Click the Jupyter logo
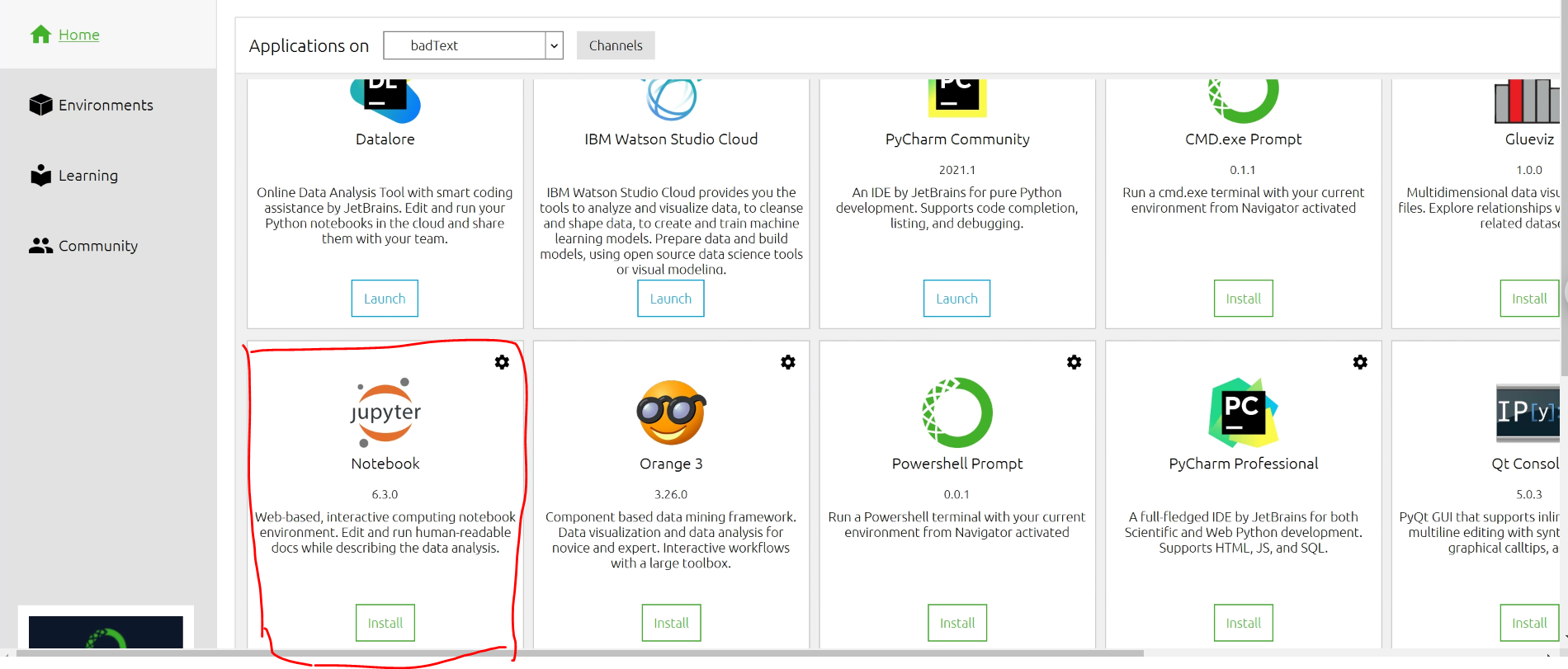Viewport: 1568px width, 669px height. tap(385, 412)
